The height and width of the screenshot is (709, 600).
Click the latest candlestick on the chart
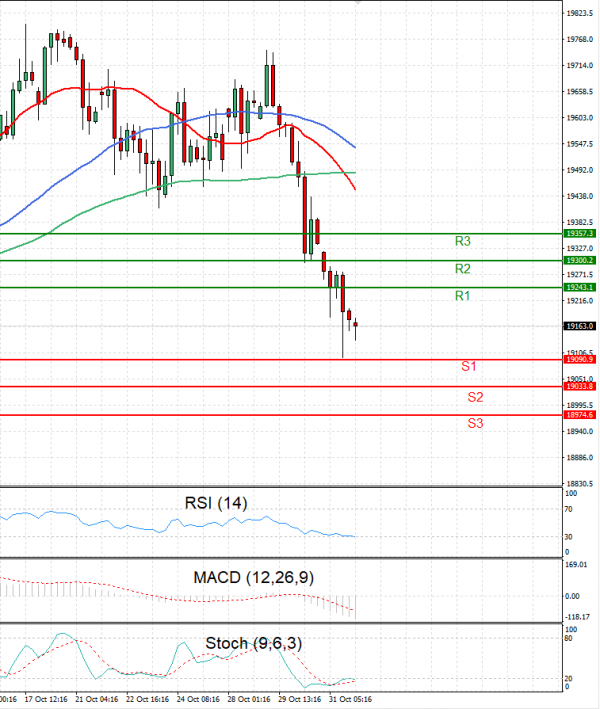(356, 325)
